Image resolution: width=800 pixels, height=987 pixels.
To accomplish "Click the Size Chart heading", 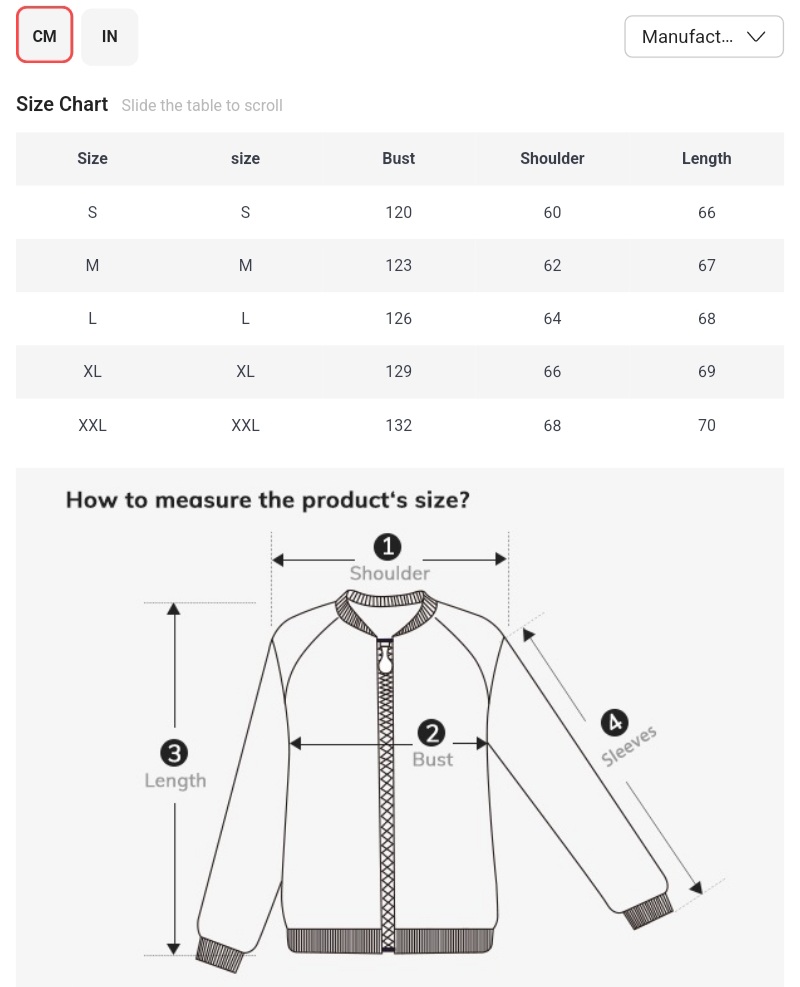I will [62, 104].
